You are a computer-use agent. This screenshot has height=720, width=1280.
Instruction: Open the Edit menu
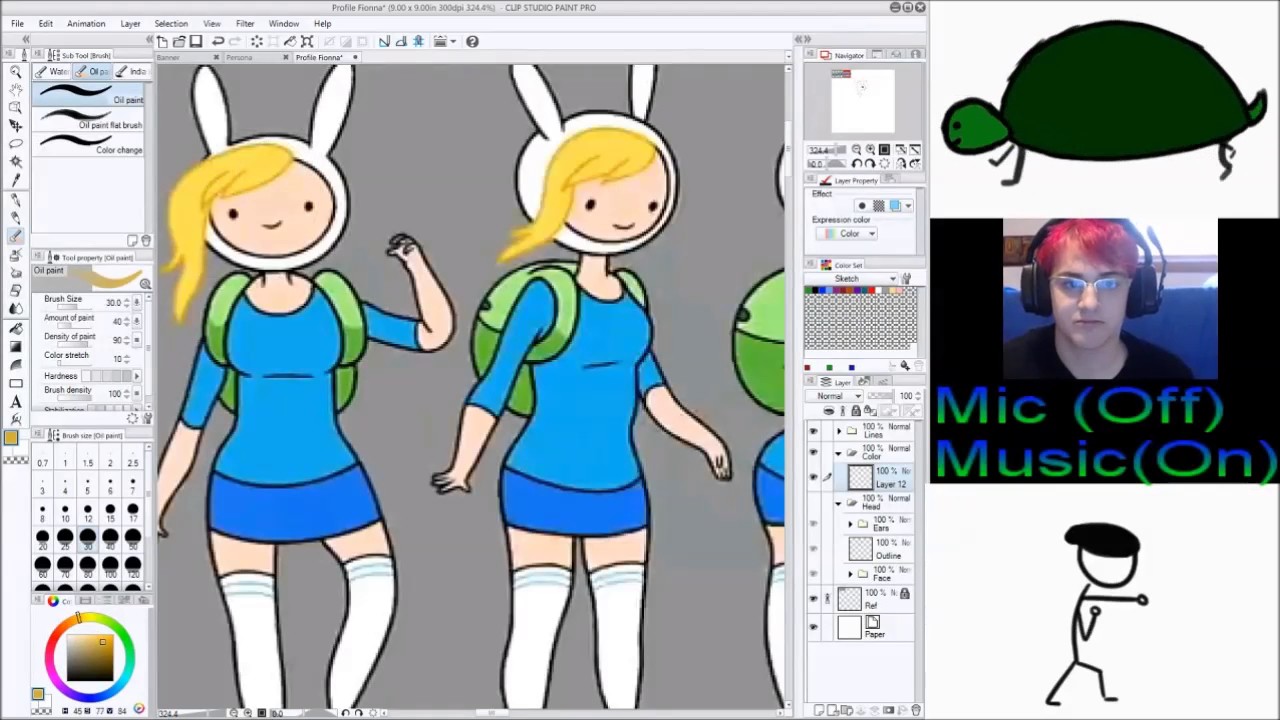click(x=46, y=23)
